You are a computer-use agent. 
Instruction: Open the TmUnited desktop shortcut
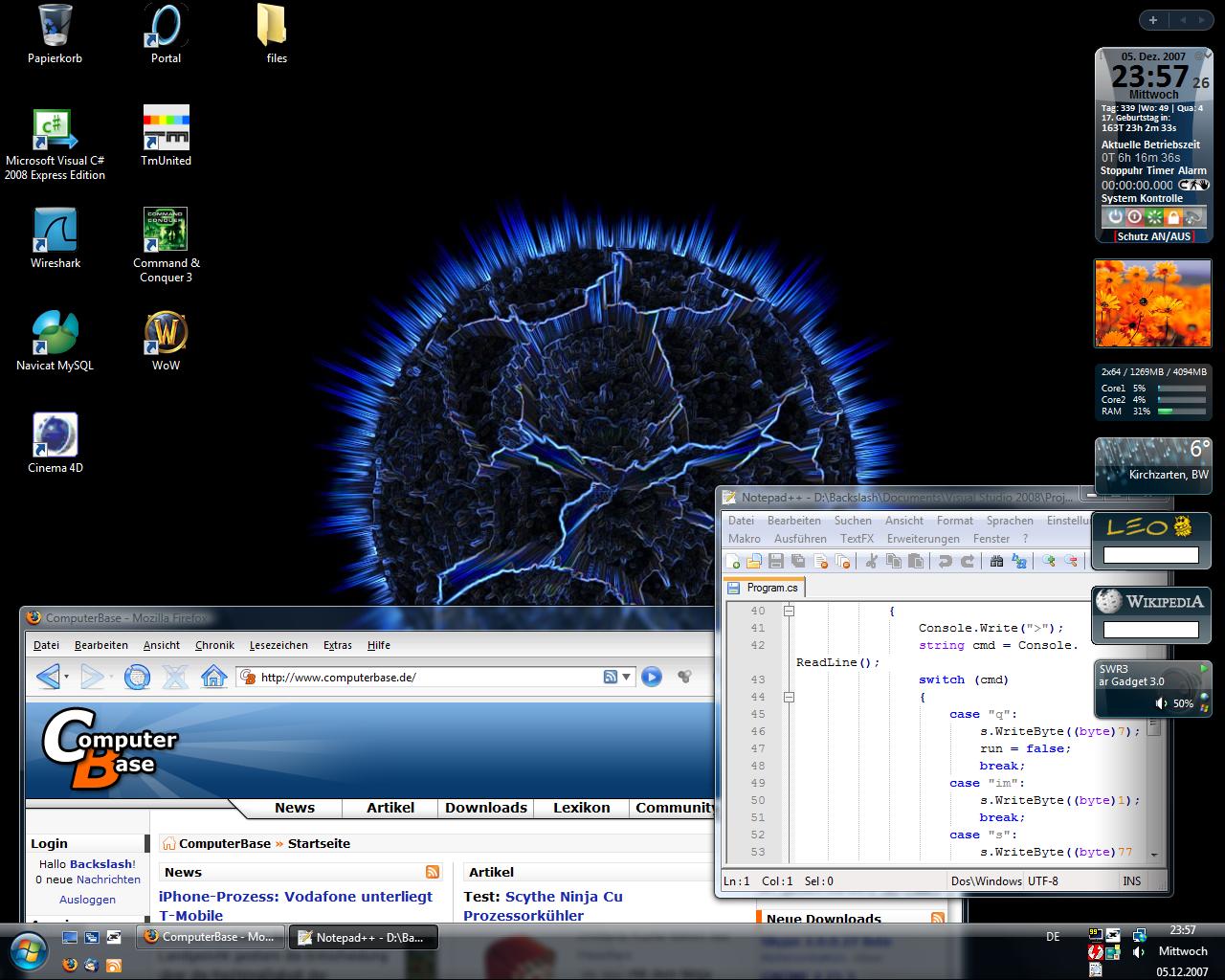[x=166, y=136]
